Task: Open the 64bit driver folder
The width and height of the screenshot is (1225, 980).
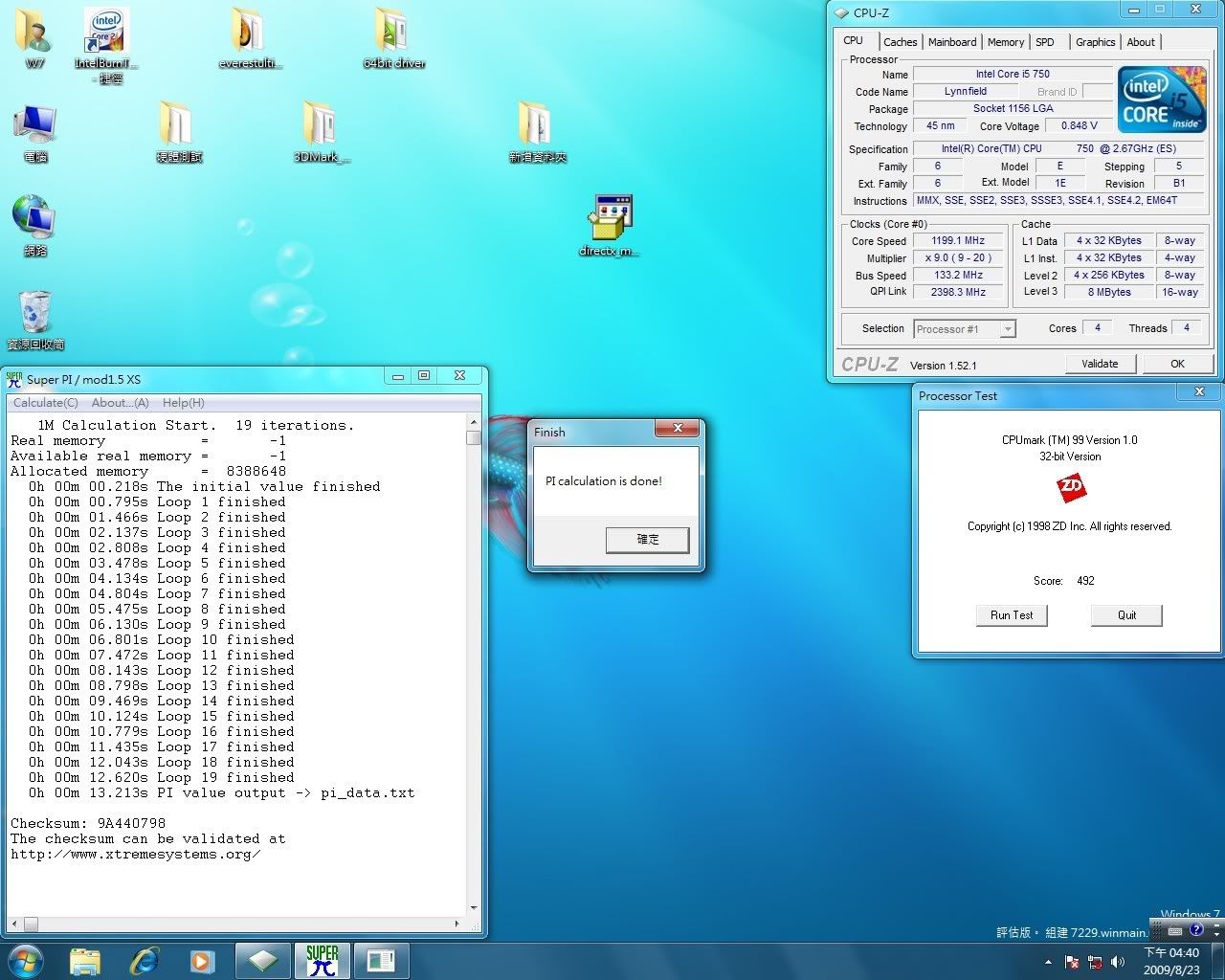Action: [393, 36]
